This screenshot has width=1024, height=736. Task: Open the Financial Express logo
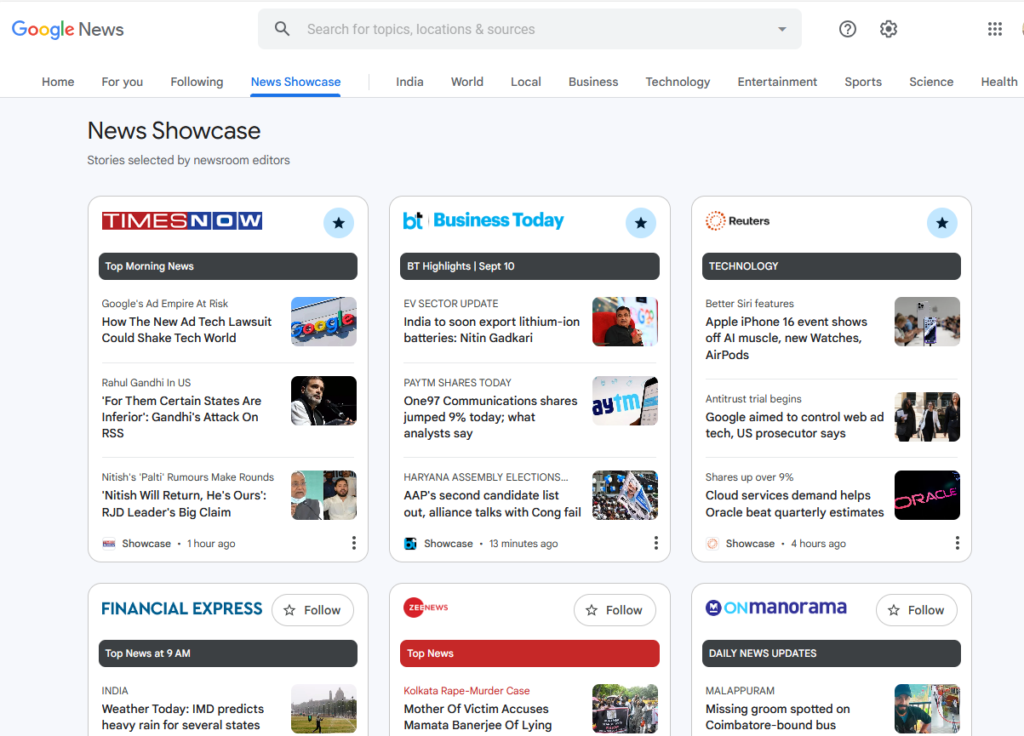pyautogui.click(x=182, y=609)
